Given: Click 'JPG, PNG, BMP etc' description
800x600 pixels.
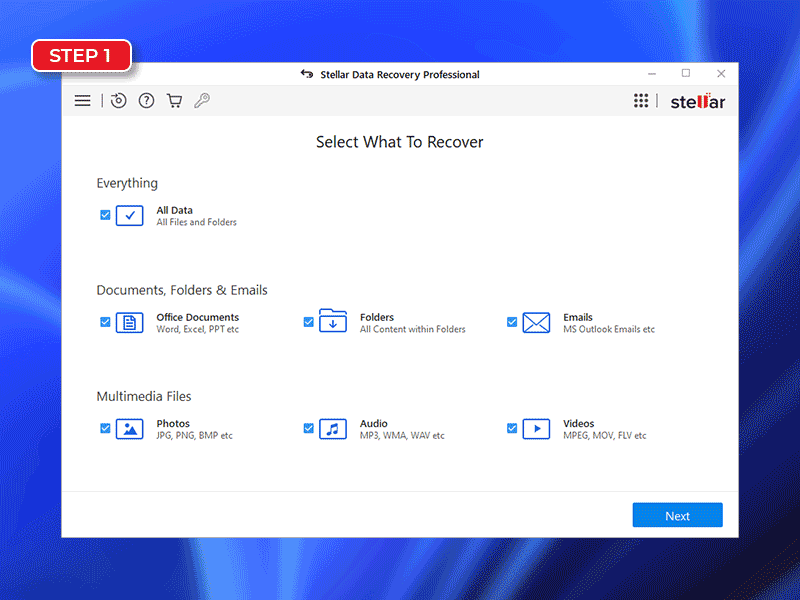Looking at the screenshot, I should click(x=194, y=435).
